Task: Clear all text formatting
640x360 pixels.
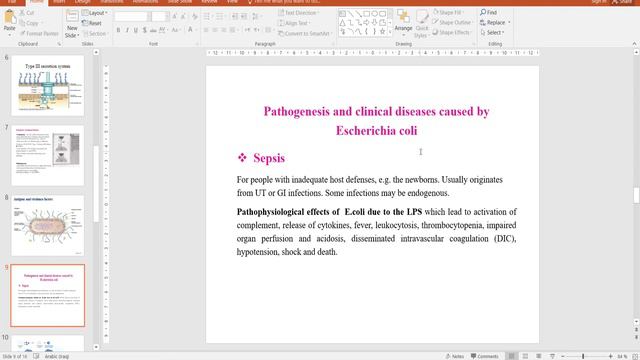Action: [195, 16]
